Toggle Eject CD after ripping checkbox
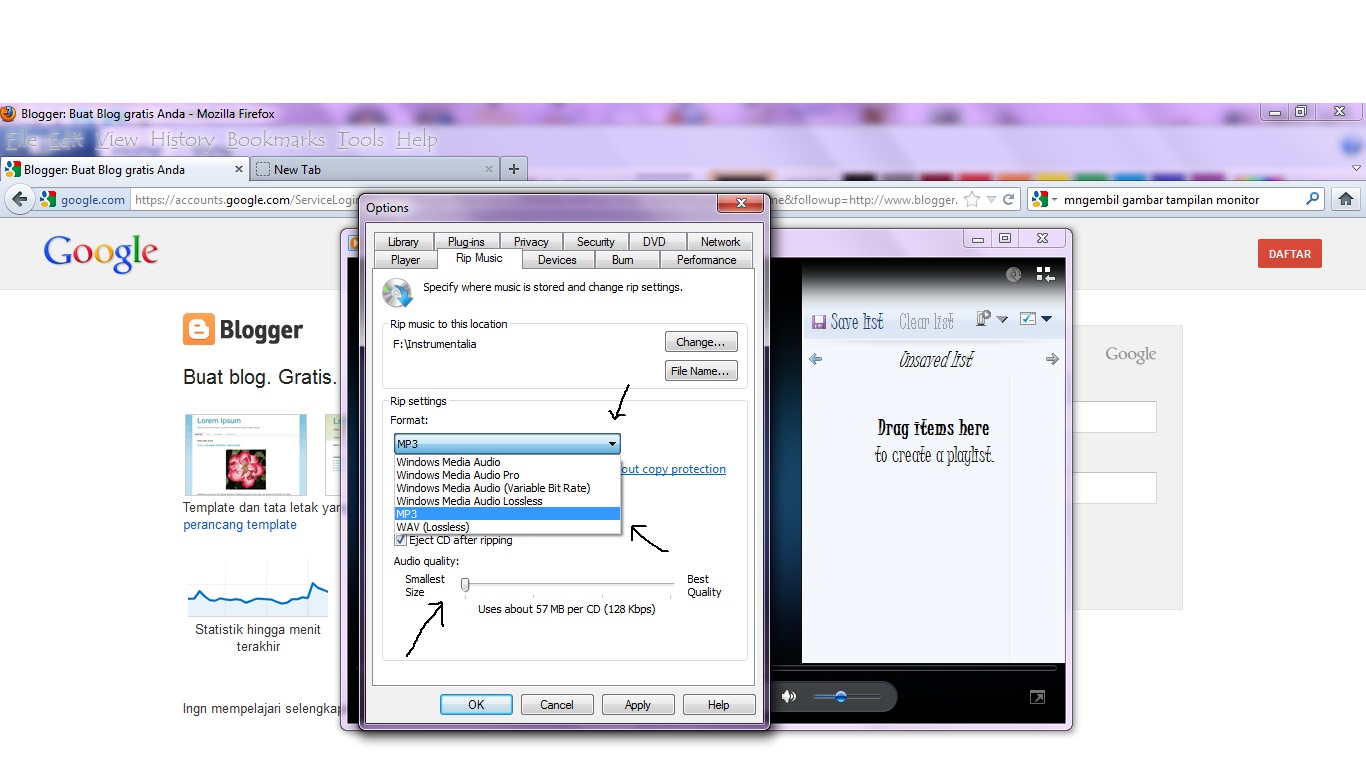 [x=401, y=540]
